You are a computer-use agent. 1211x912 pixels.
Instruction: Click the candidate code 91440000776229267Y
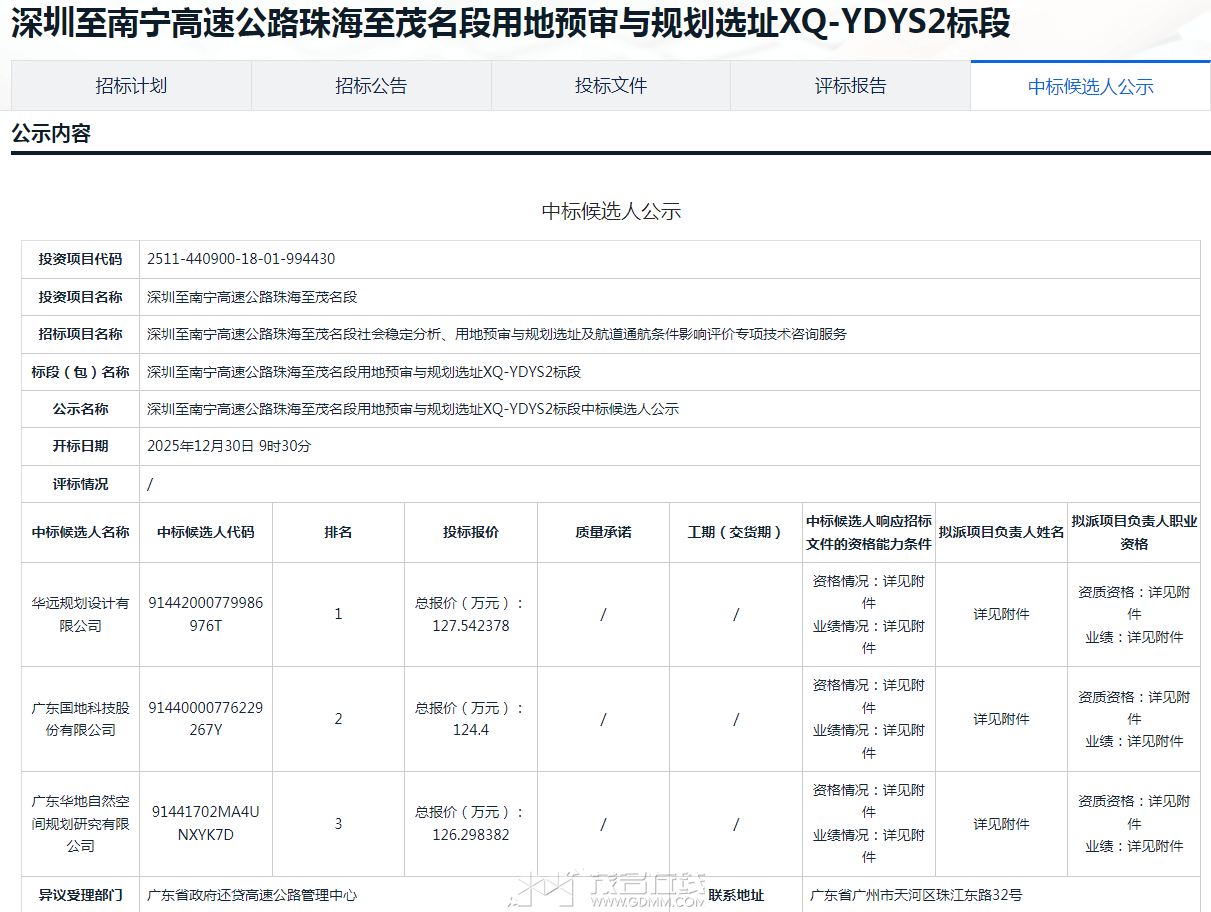pyautogui.click(x=206, y=719)
